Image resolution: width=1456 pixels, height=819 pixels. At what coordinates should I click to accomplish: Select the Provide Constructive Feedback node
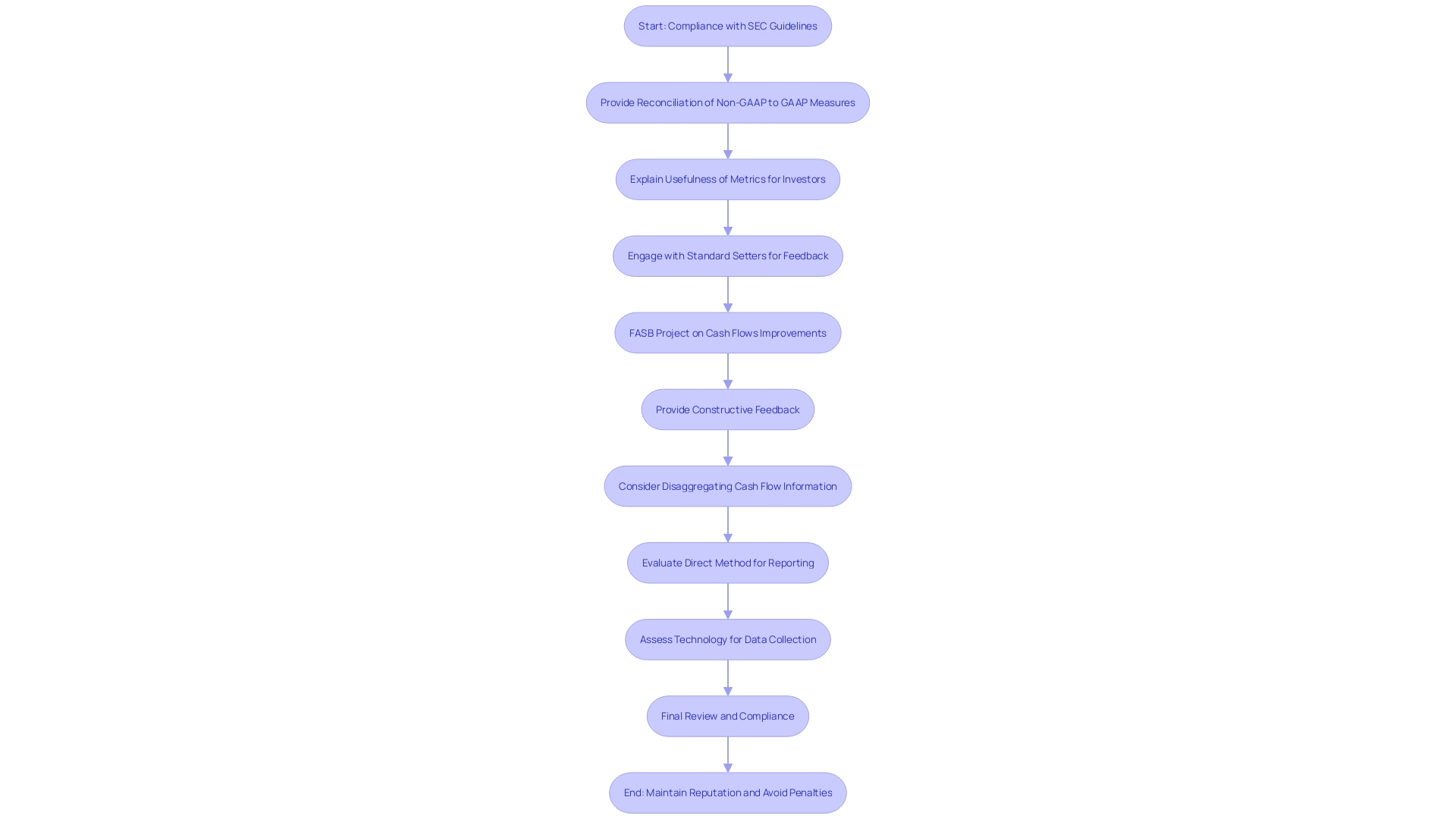(x=728, y=409)
